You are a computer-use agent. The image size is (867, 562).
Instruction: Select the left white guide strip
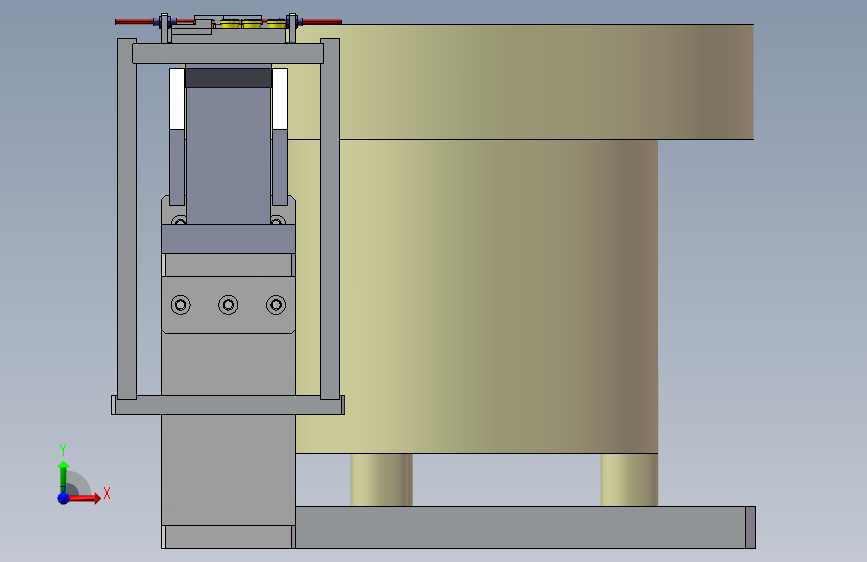point(177,99)
